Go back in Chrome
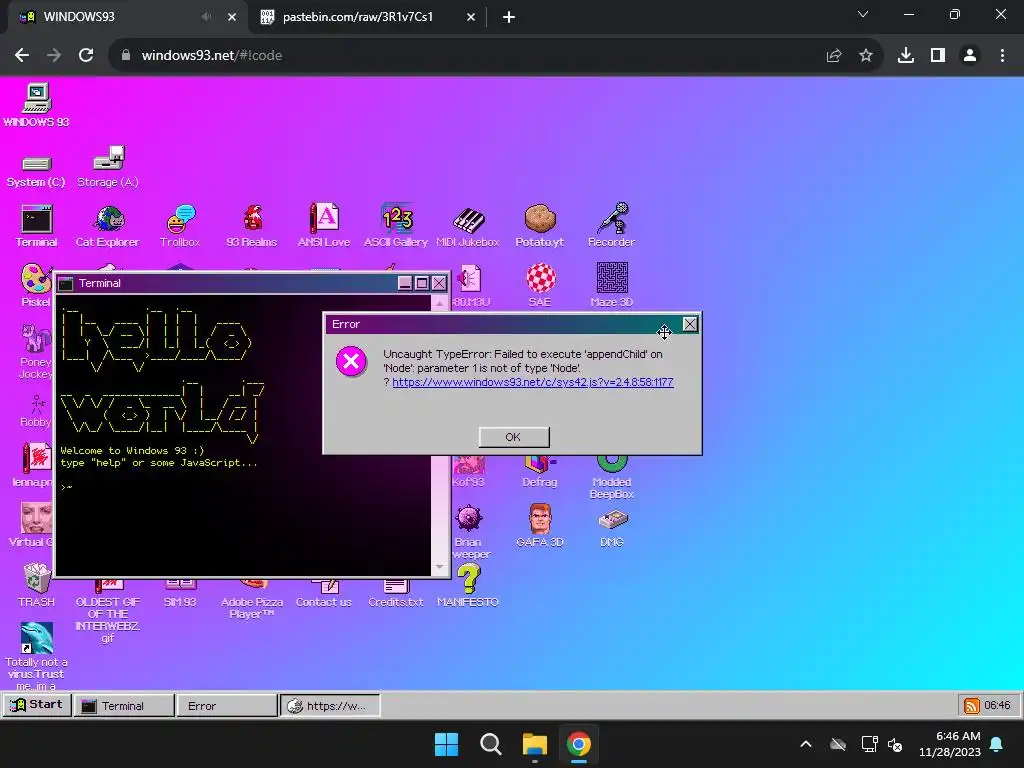The height and width of the screenshot is (768, 1024). [x=22, y=56]
